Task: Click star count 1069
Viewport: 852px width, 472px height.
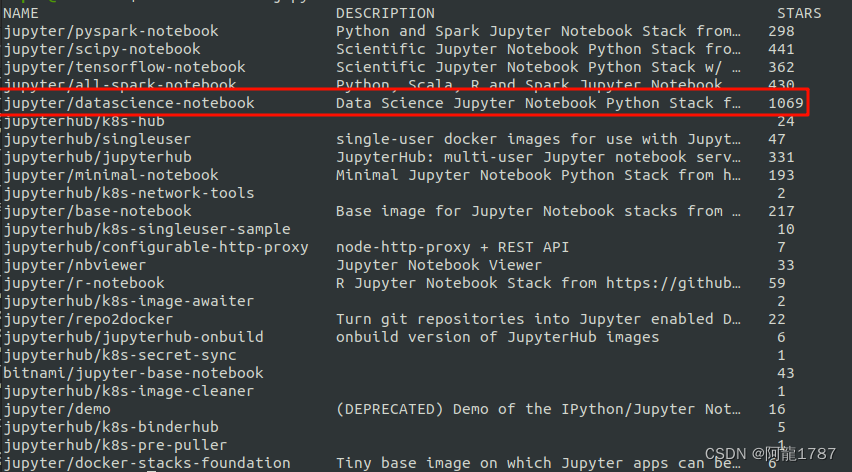Action: coord(786,103)
